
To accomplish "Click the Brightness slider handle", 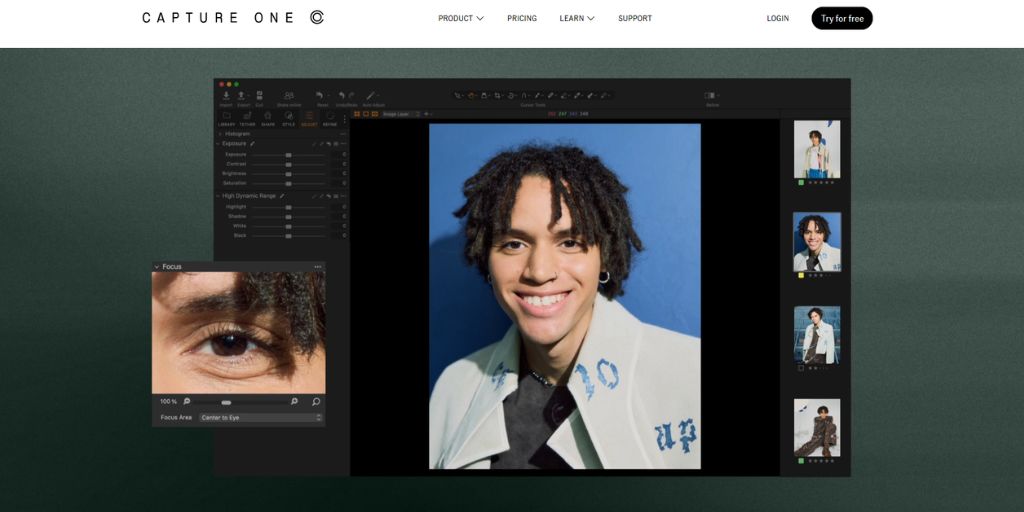I will pos(288,174).
